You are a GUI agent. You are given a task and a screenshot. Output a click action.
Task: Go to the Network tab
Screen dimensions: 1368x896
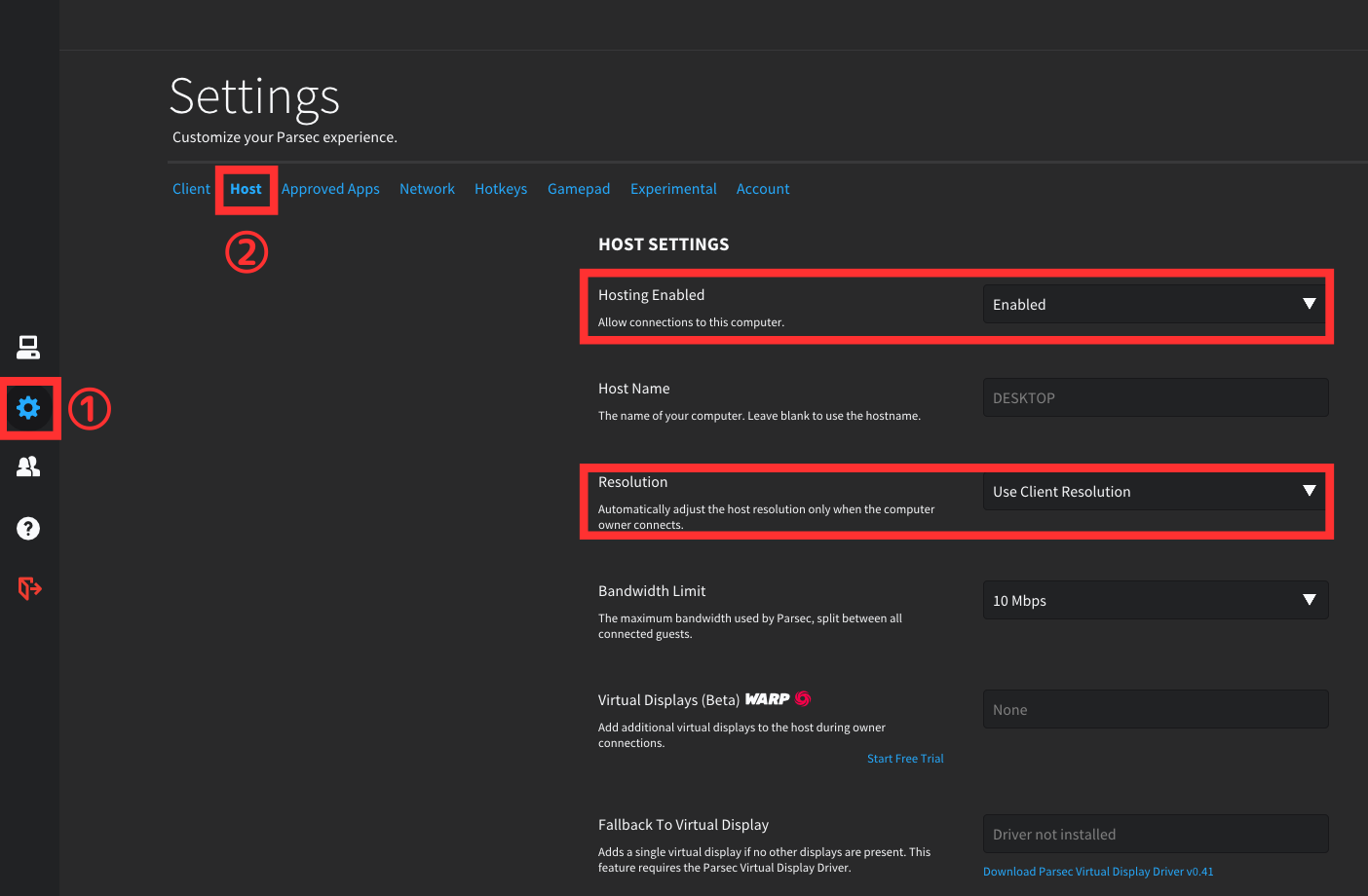pos(427,189)
